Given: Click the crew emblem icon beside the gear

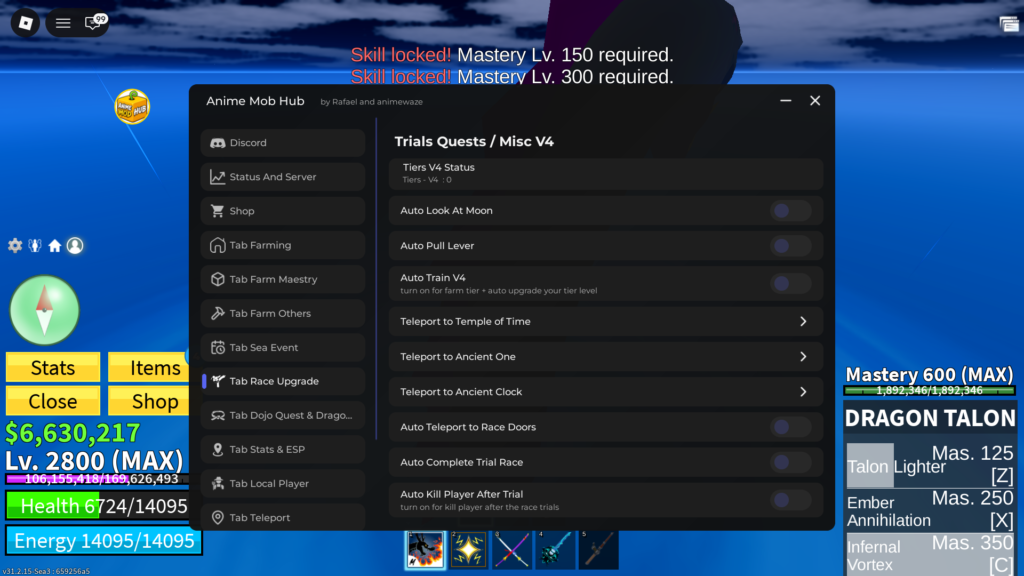Looking at the screenshot, I should tap(35, 246).
